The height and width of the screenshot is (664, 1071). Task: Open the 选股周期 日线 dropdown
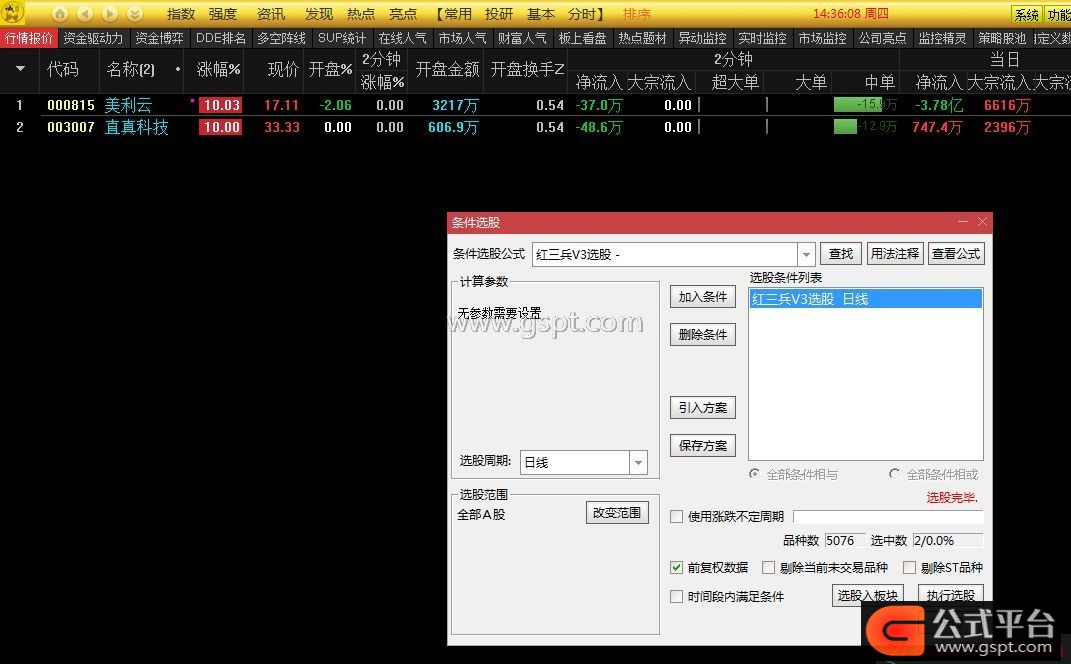[638, 462]
